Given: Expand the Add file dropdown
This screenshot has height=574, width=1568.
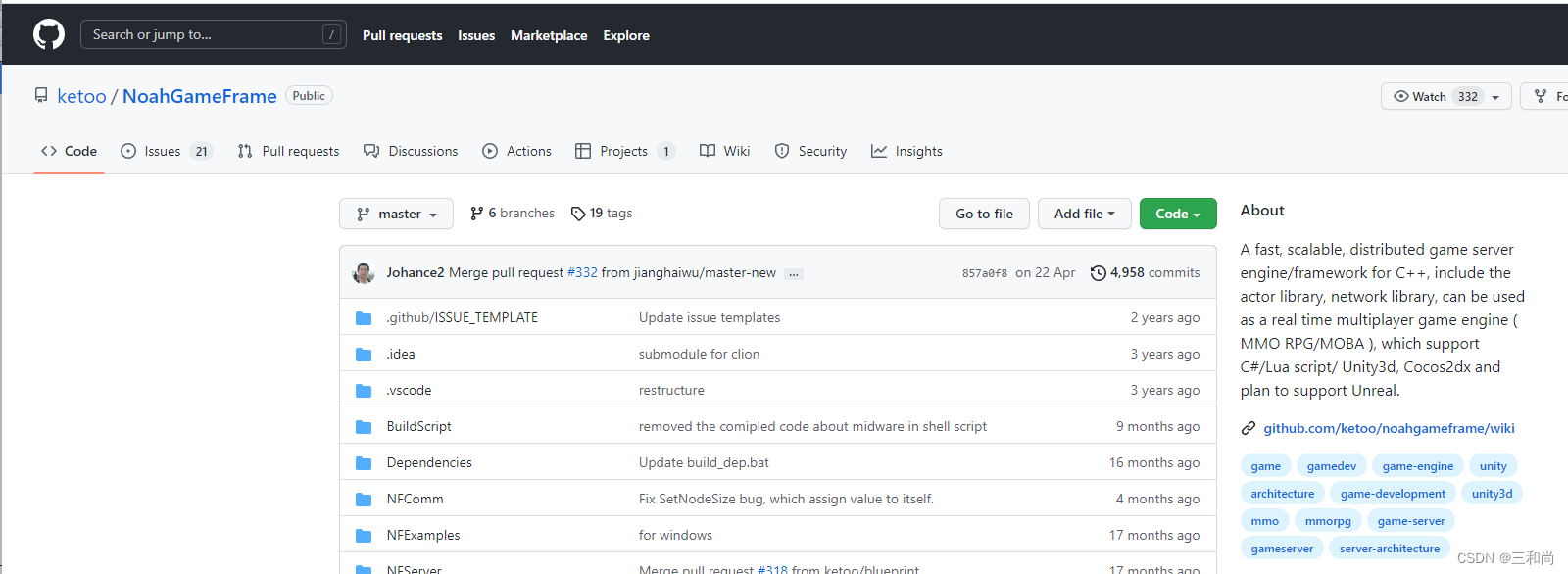Looking at the screenshot, I should (x=1085, y=214).
